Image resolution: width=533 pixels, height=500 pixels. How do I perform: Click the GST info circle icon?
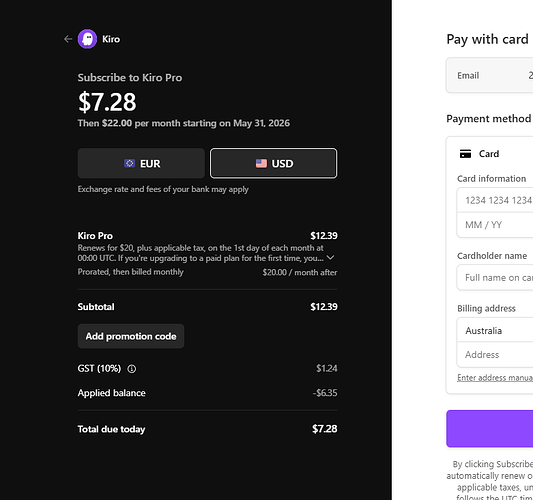pos(132,369)
